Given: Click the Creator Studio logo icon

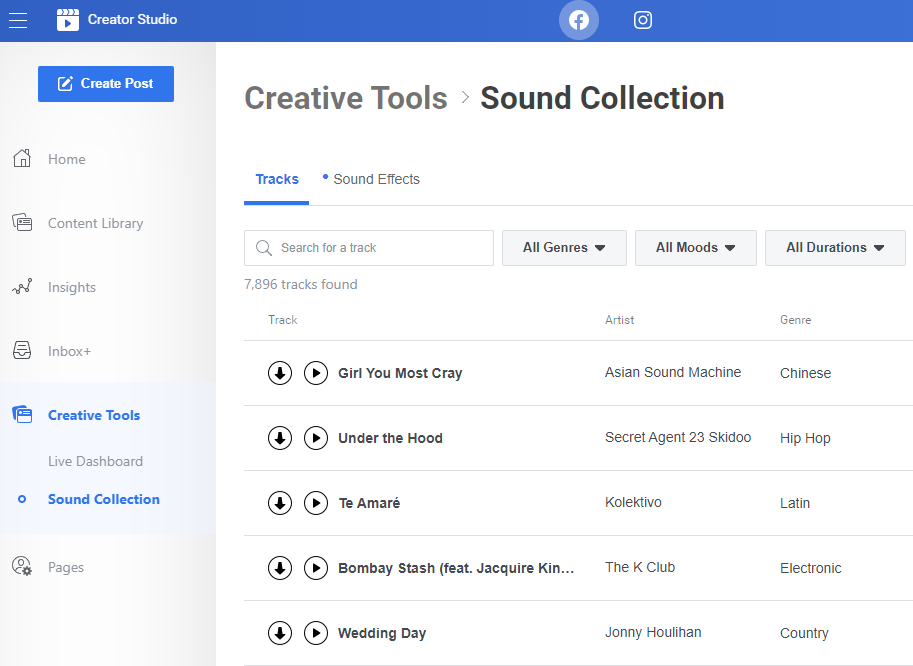Looking at the screenshot, I should pos(67,19).
